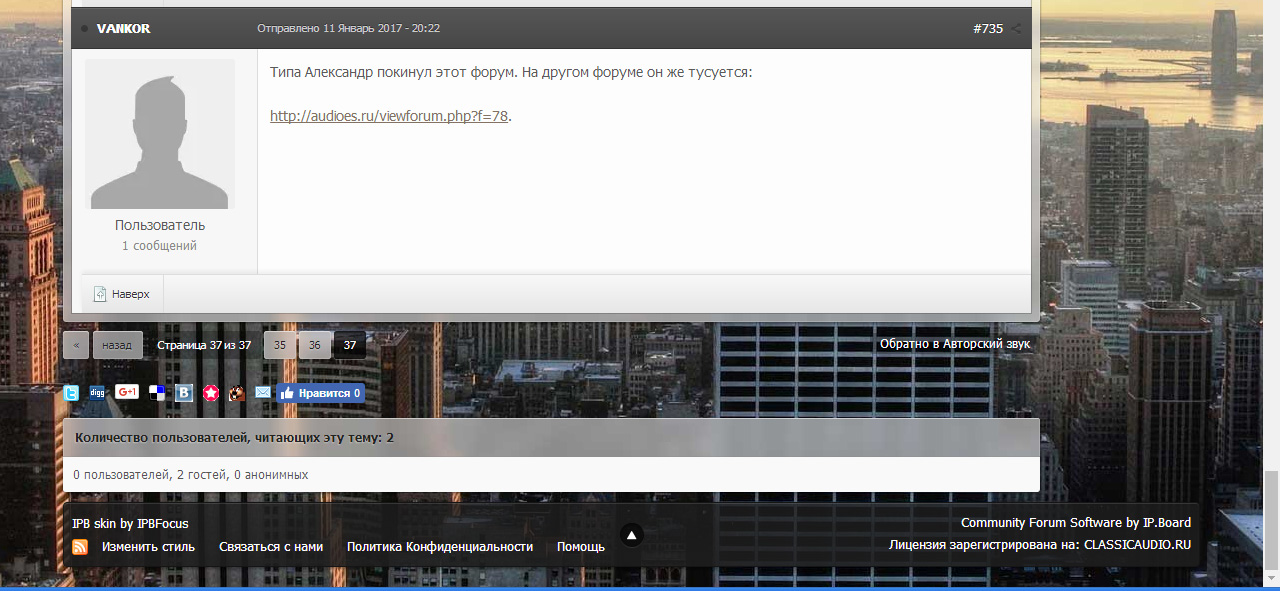
Task: Open the Изменить стиль style selector
Action: coord(148,547)
